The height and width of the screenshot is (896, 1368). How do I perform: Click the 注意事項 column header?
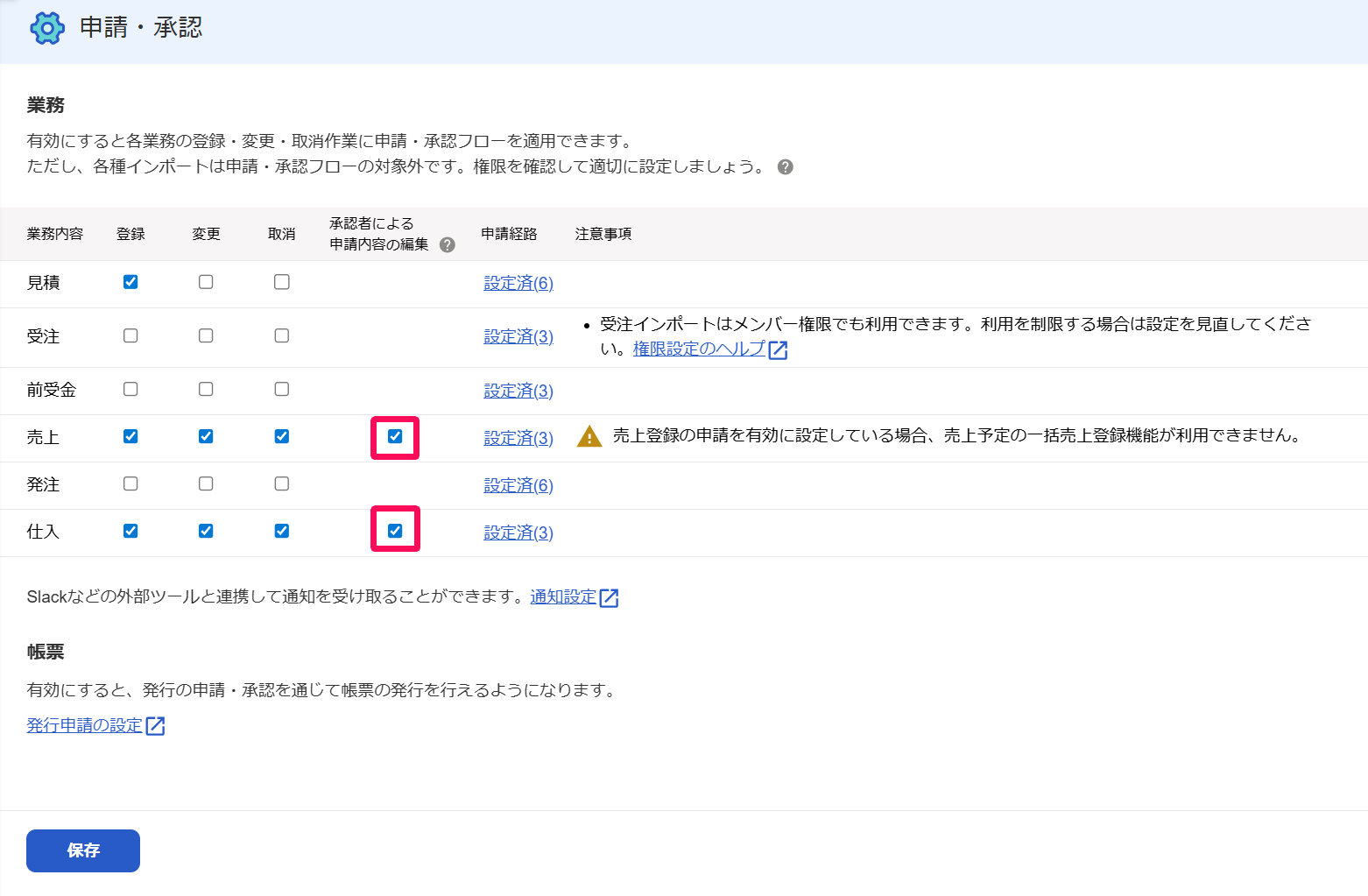[x=603, y=234]
